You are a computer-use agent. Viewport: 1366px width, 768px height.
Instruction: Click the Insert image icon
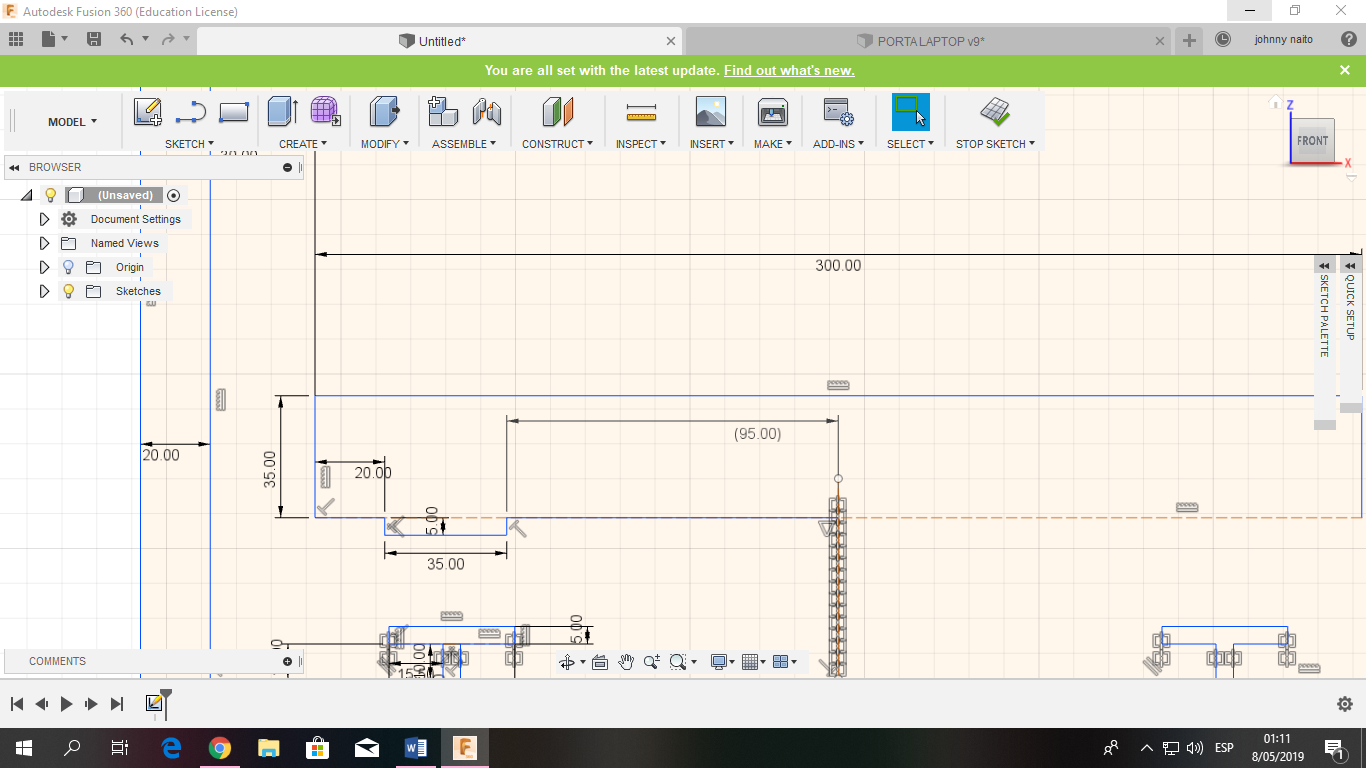[711, 111]
